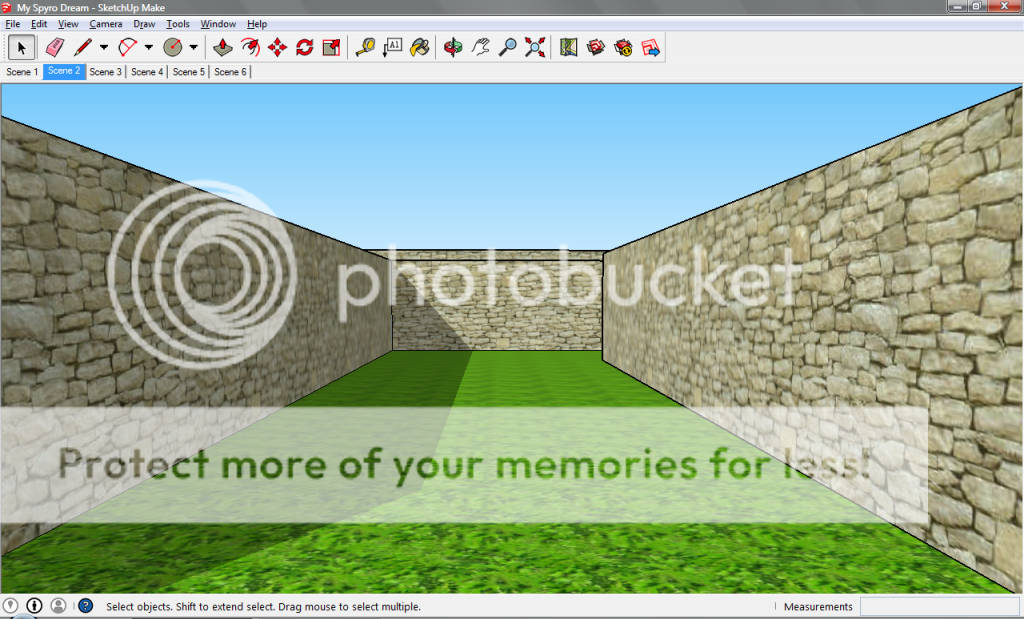The height and width of the screenshot is (619, 1024).
Task: Activate the Push/Pull tool
Action: pos(224,47)
